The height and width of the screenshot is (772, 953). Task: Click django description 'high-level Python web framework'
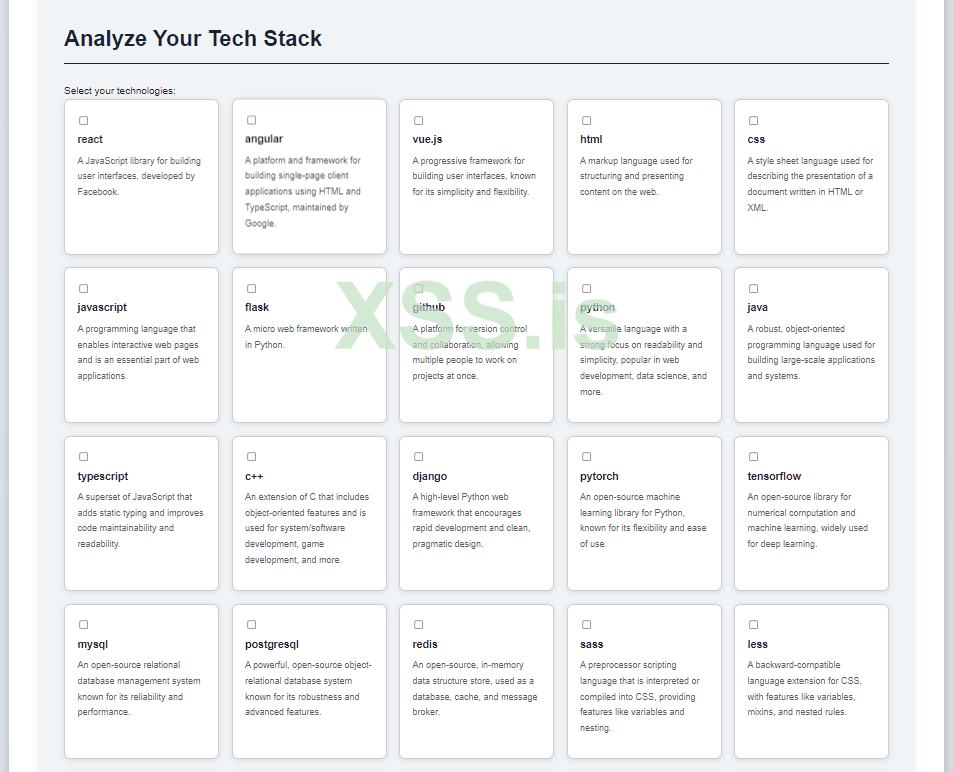[472, 520]
